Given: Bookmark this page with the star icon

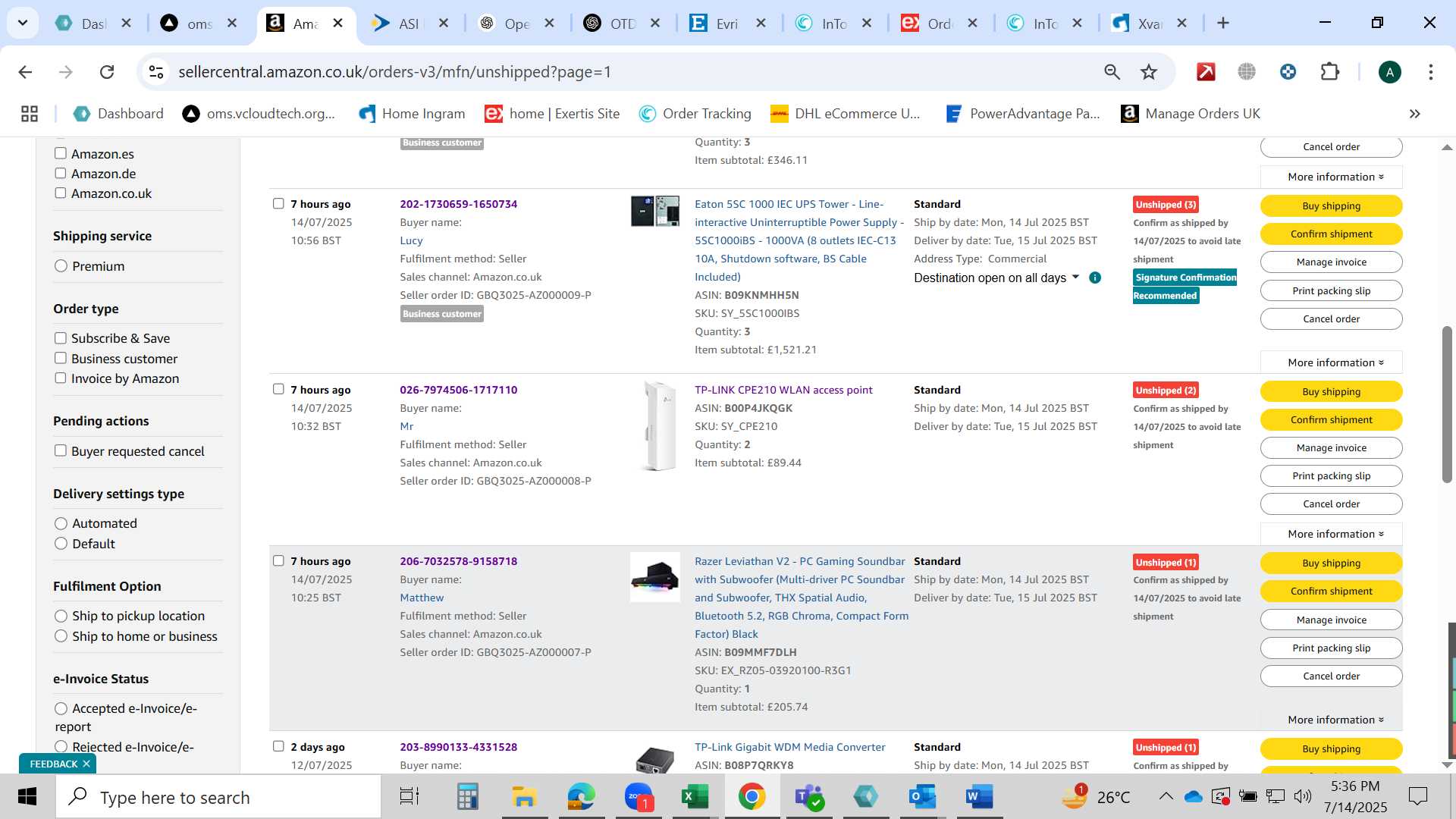Looking at the screenshot, I should pyautogui.click(x=1149, y=72).
